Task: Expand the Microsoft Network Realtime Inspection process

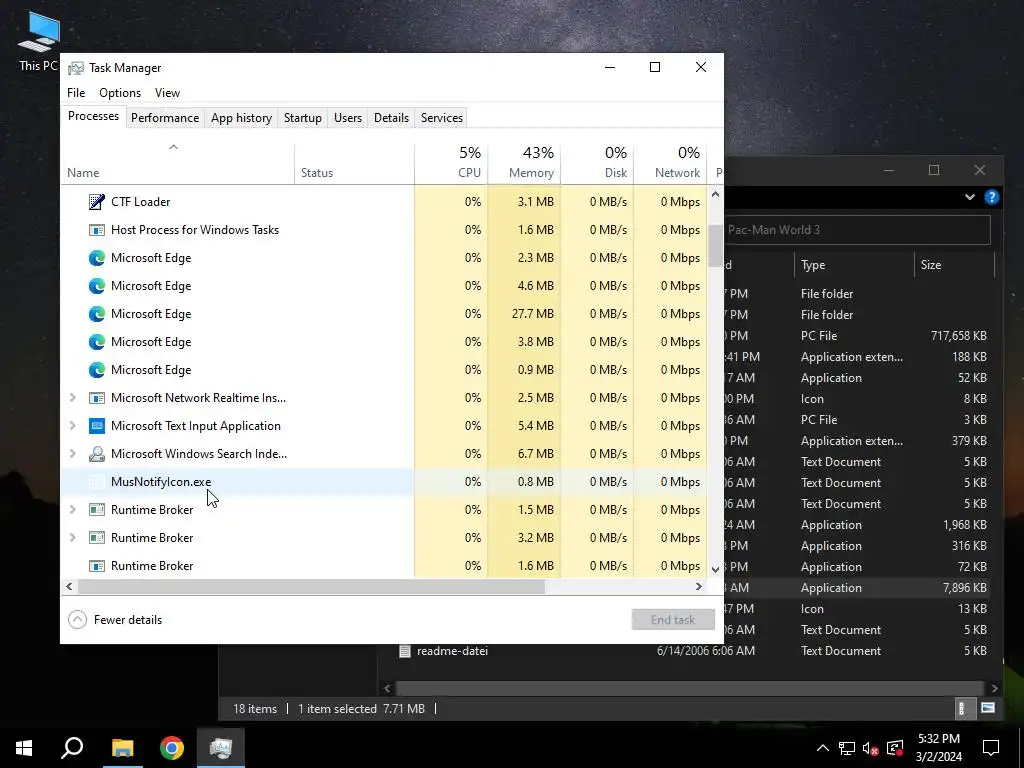Action: (72, 398)
